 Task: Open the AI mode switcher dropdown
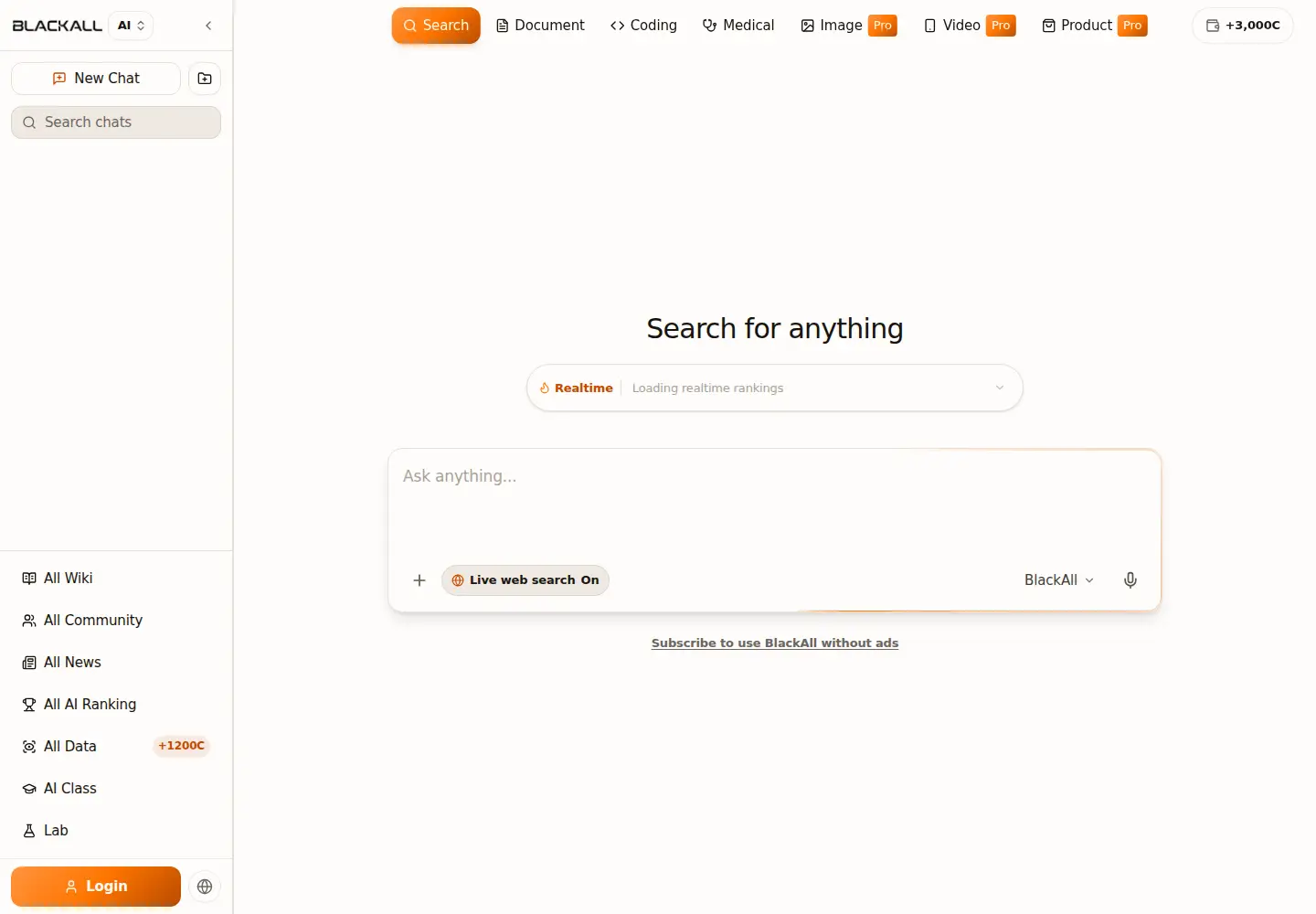tap(131, 26)
